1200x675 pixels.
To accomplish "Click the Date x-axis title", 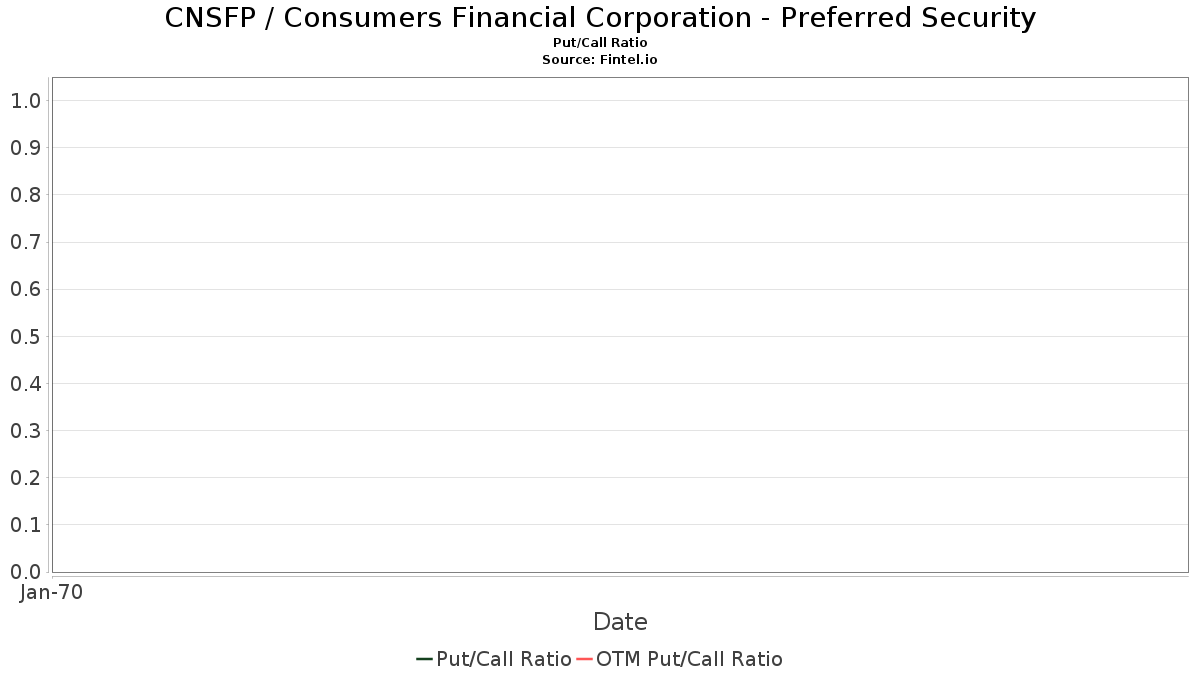I will (x=620, y=622).
